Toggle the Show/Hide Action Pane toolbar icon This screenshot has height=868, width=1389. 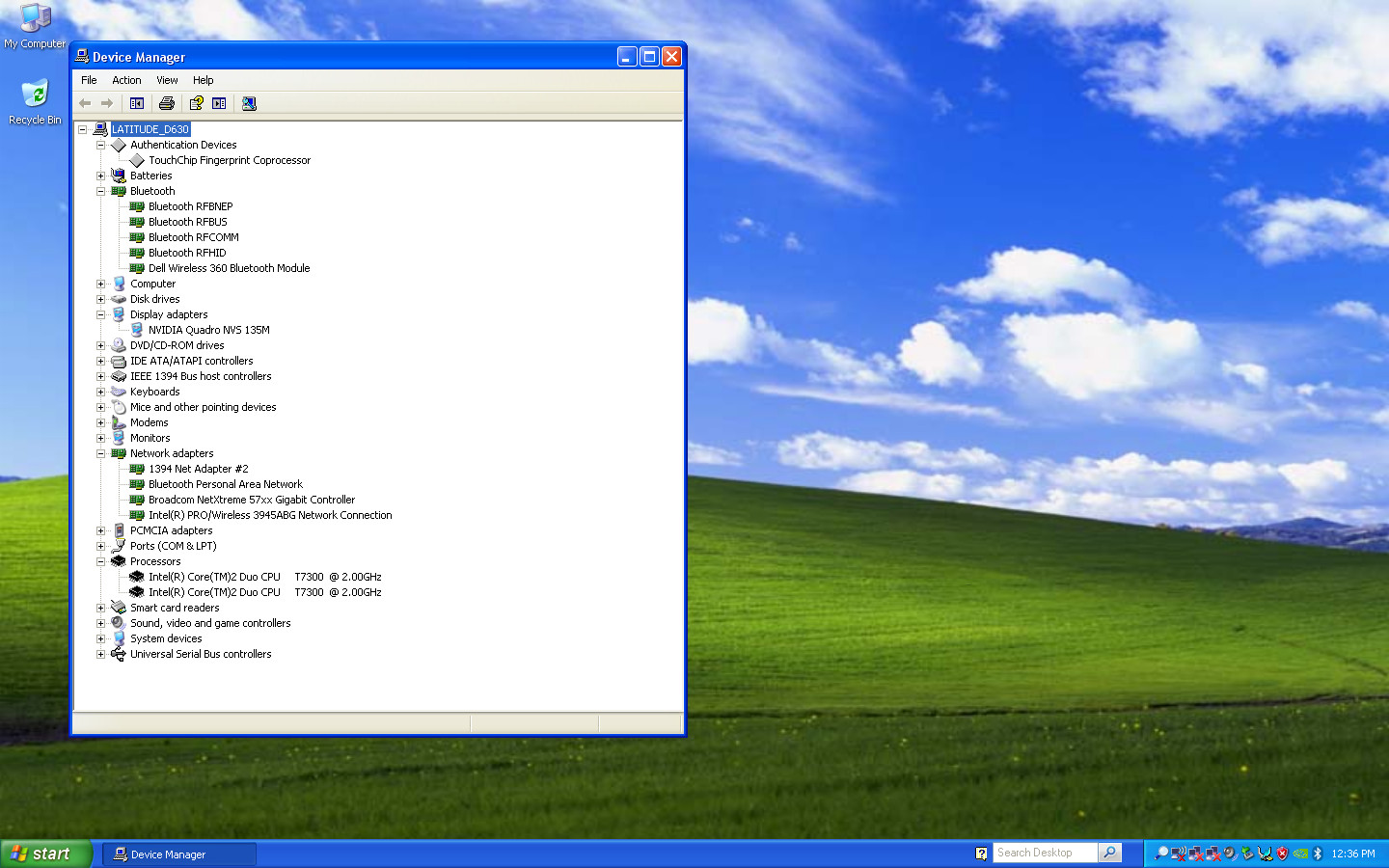(219, 103)
